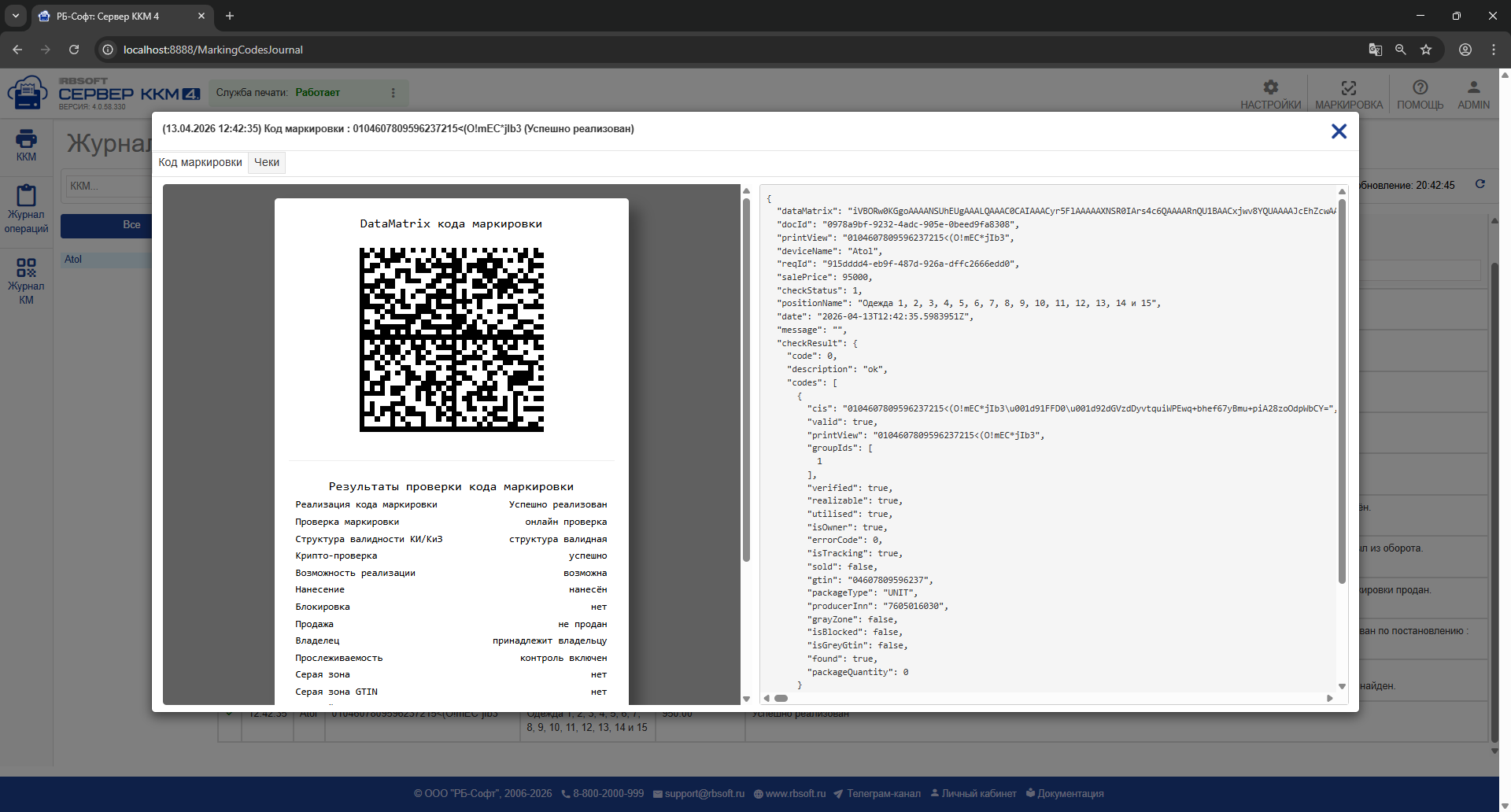Bookmark this page with the star
The image size is (1511, 812).
pos(1426,50)
